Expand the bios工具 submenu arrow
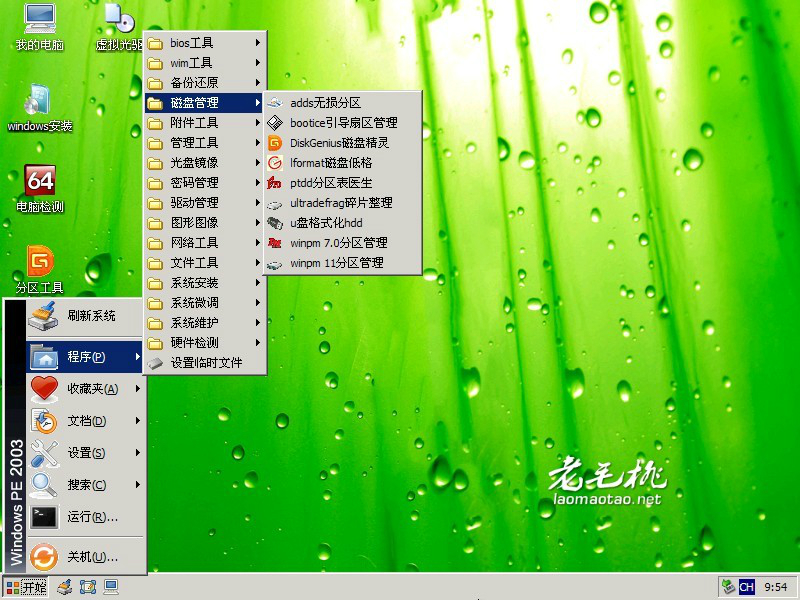800x600 pixels. (x=259, y=42)
